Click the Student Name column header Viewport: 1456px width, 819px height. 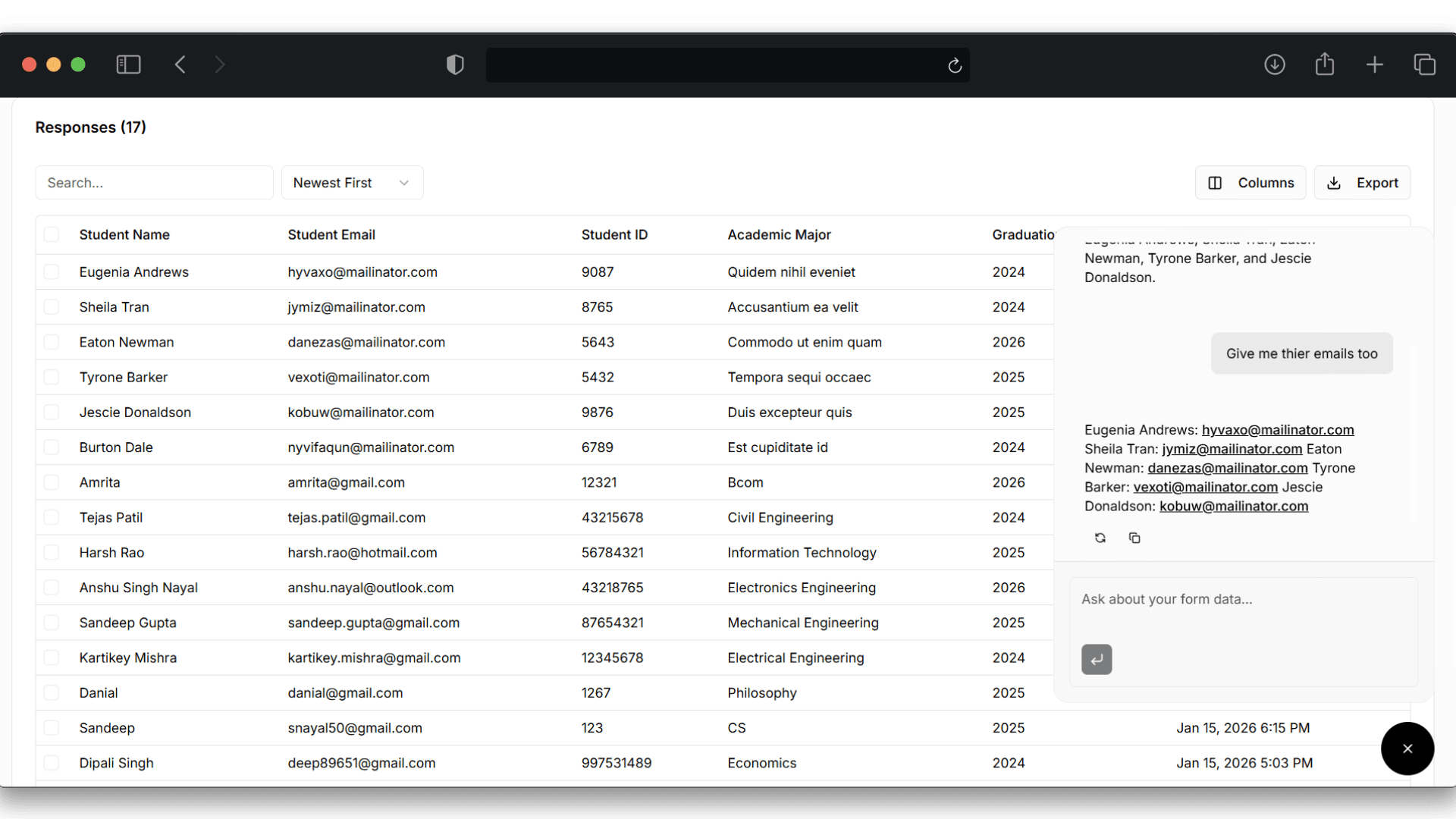tap(124, 234)
